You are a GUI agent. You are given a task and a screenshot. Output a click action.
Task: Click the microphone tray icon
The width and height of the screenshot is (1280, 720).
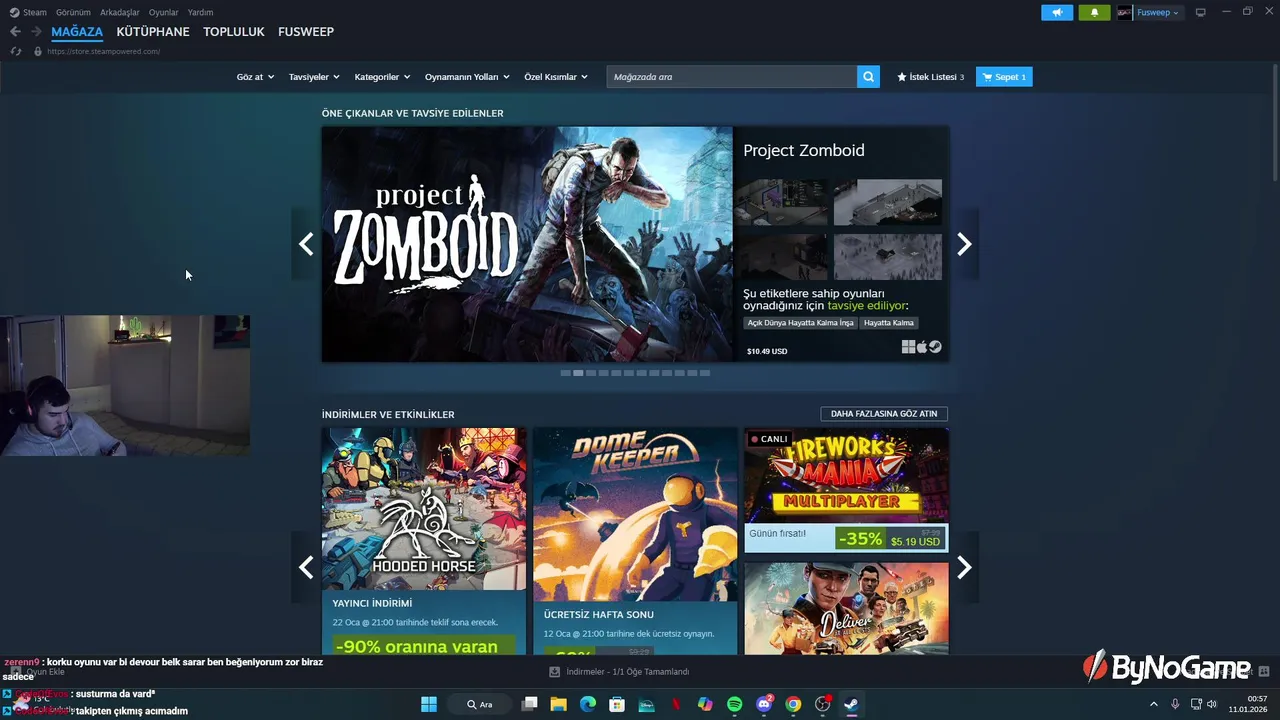pos(1175,704)
